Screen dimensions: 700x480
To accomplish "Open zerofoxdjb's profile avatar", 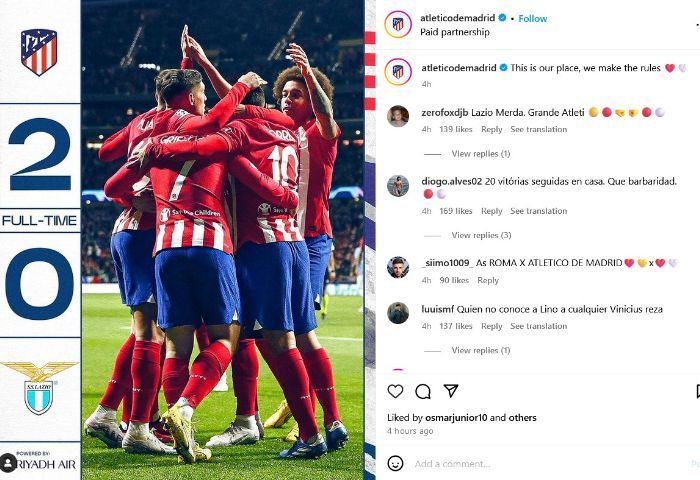I will pos(398,117).
